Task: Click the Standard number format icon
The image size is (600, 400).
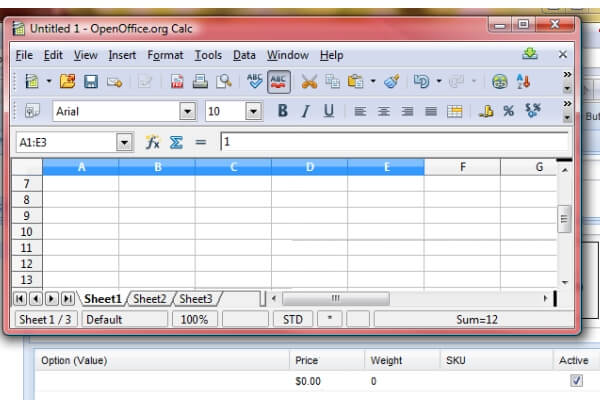Action: (x=533, y=111)
